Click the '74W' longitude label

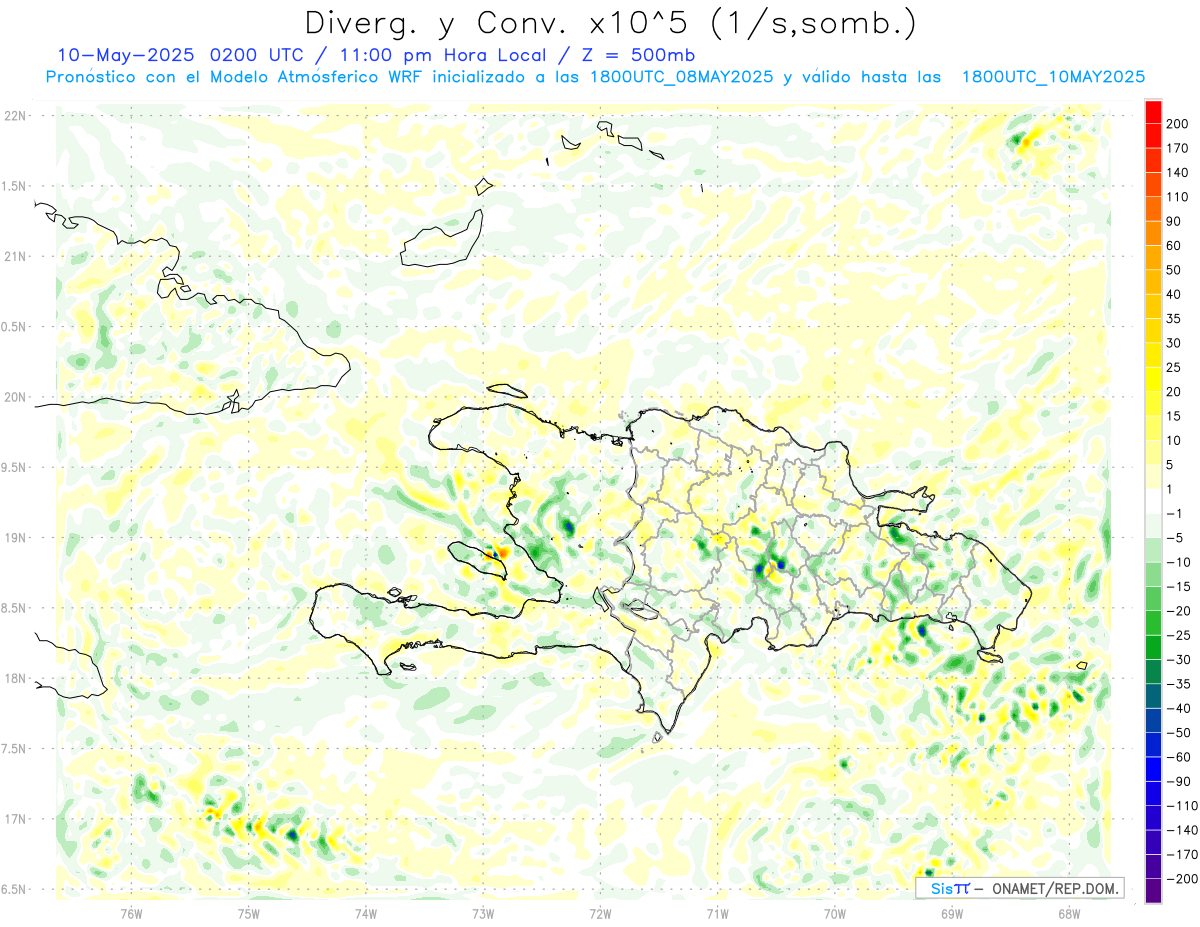[x=366, y=914]
